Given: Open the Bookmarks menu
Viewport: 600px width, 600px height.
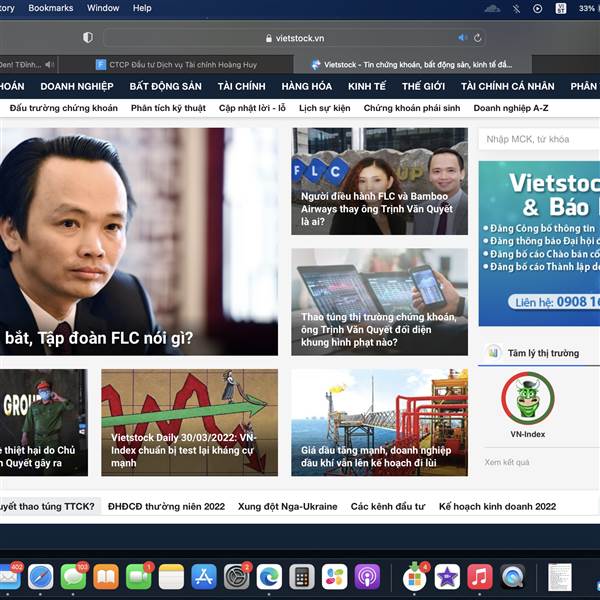Looking at the screenshot, I should (x=51, y=8).
